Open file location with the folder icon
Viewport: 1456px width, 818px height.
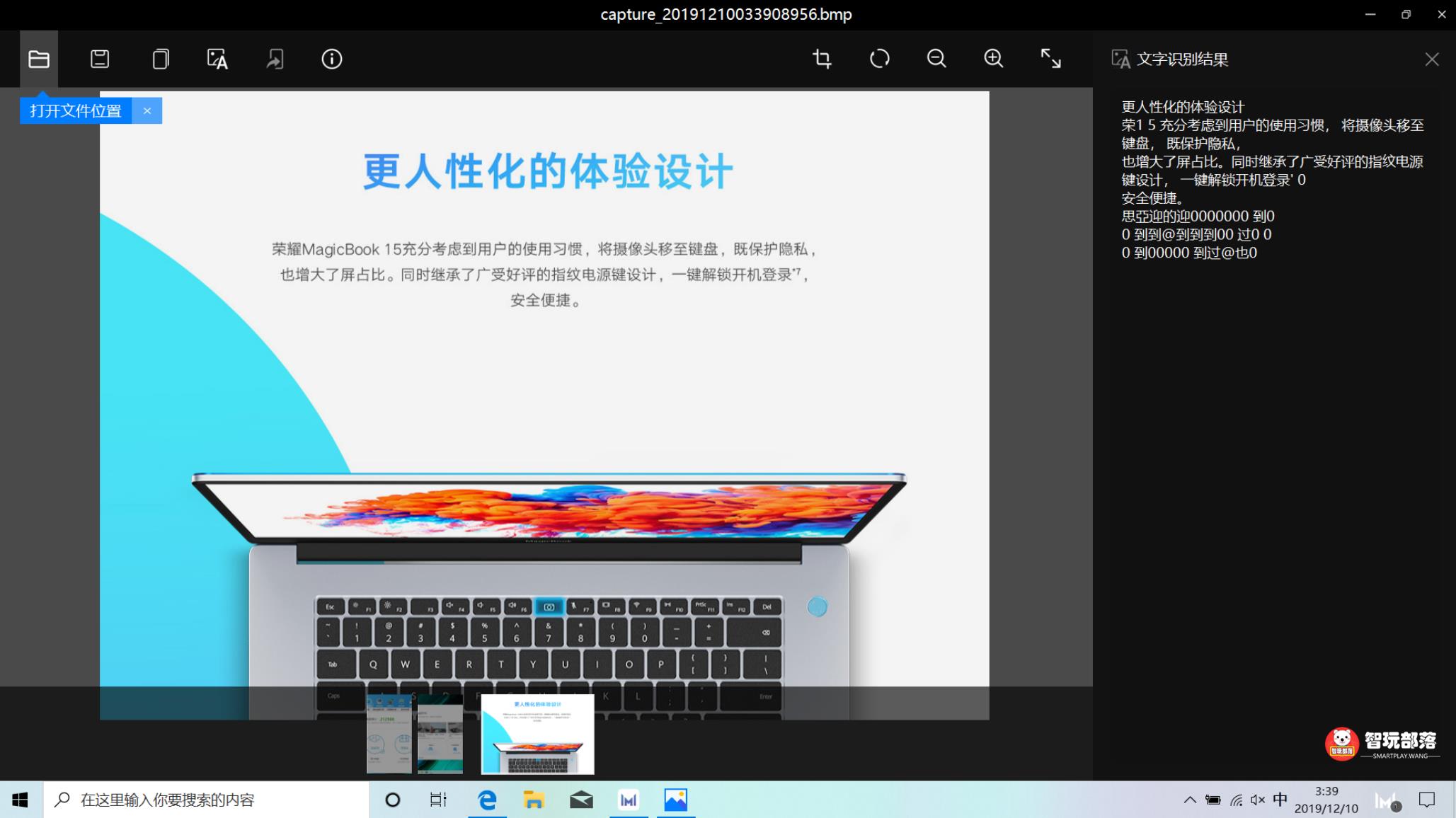(38, 59)
